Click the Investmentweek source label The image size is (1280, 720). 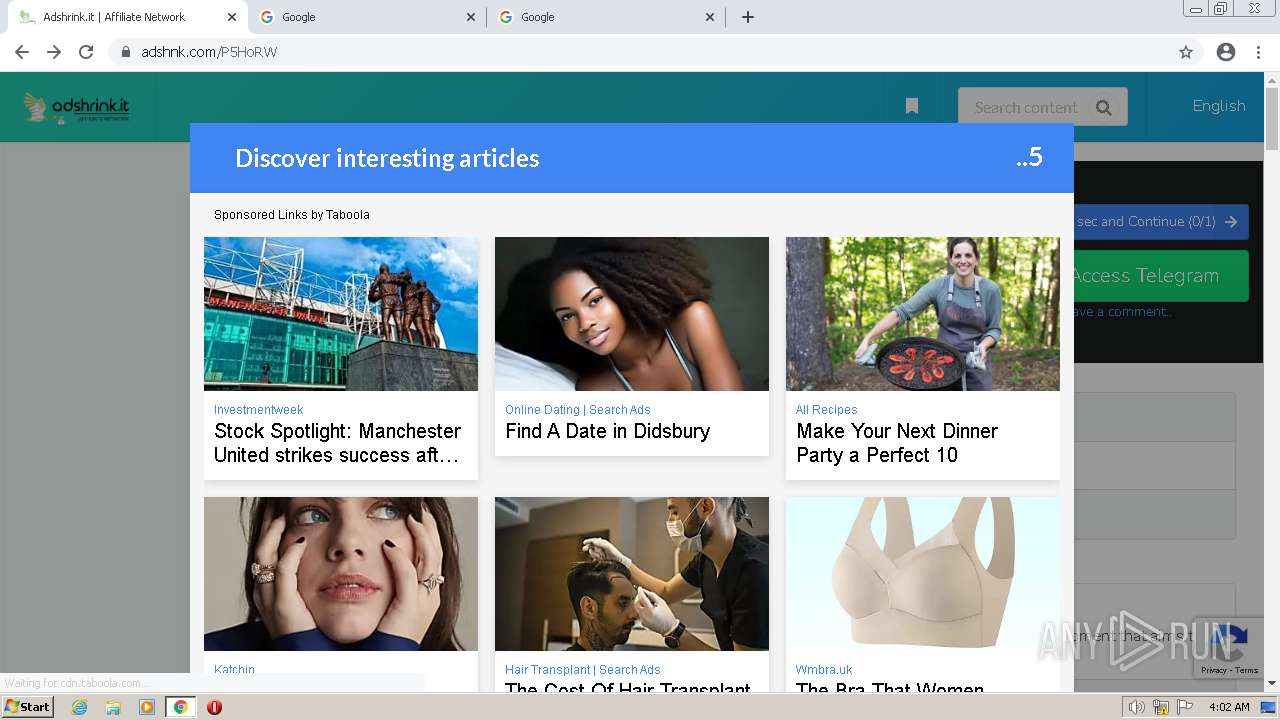click(258, 410)
